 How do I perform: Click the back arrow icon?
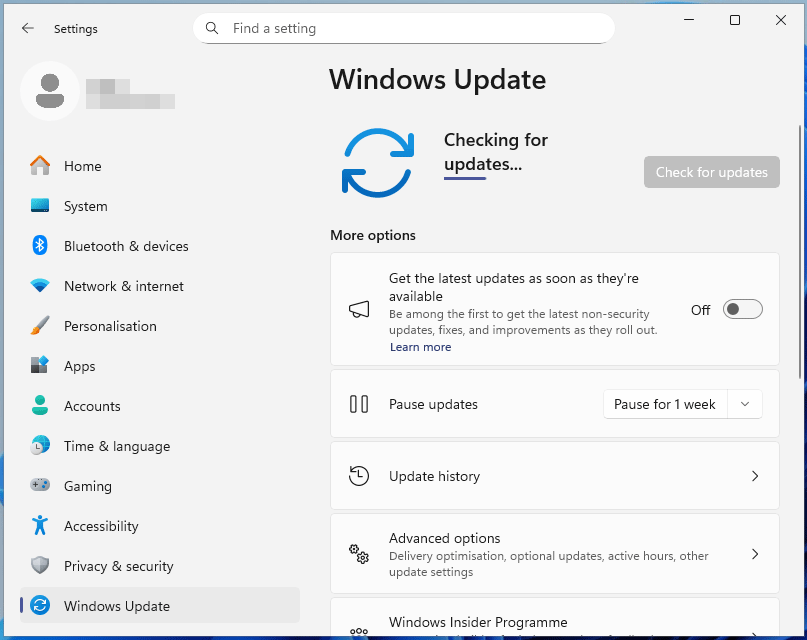click(x=28, y=28)
